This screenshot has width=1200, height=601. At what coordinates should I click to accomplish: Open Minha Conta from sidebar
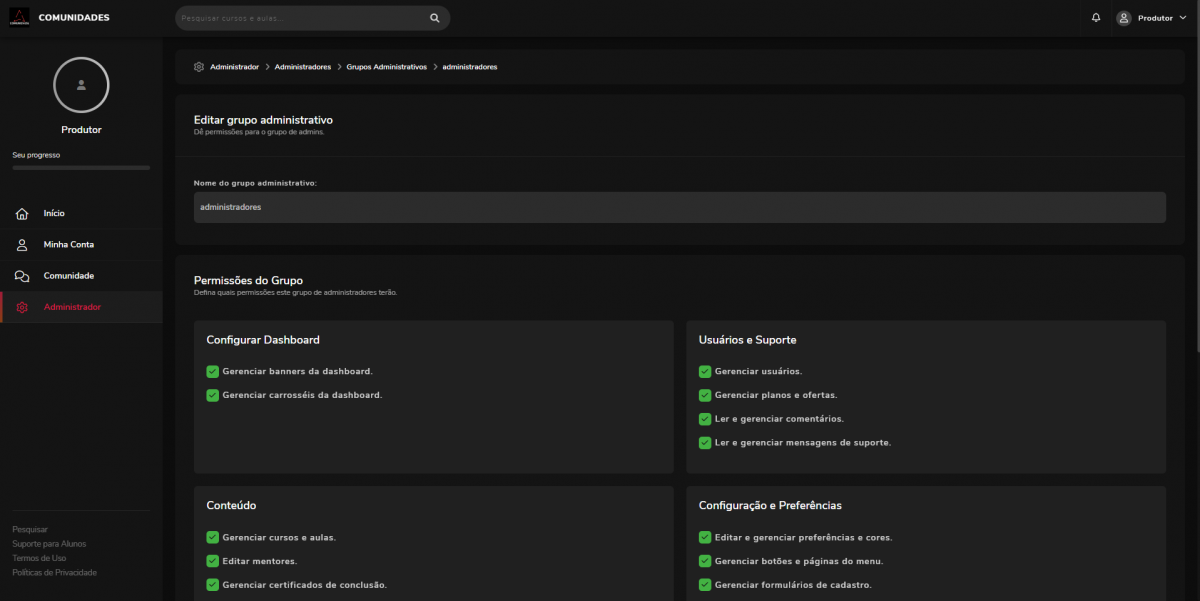point(69,245)
